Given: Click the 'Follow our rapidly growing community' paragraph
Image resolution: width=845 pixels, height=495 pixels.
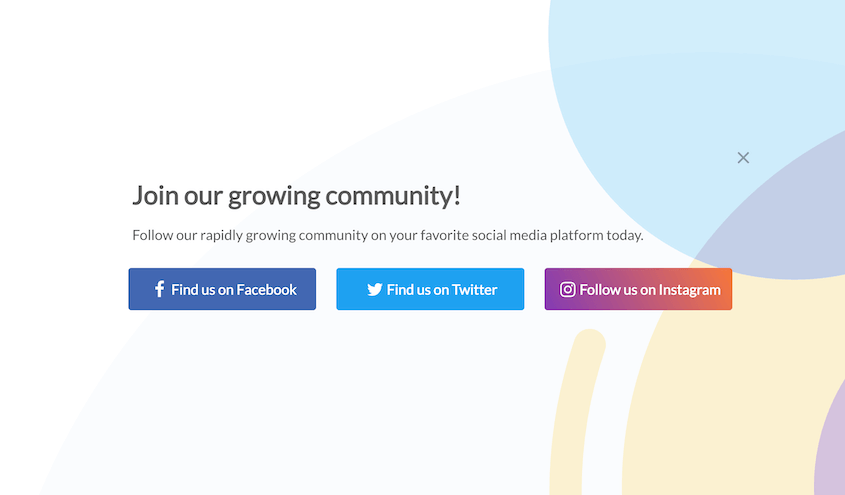Looking at the screenshot, I should point(387,235).
